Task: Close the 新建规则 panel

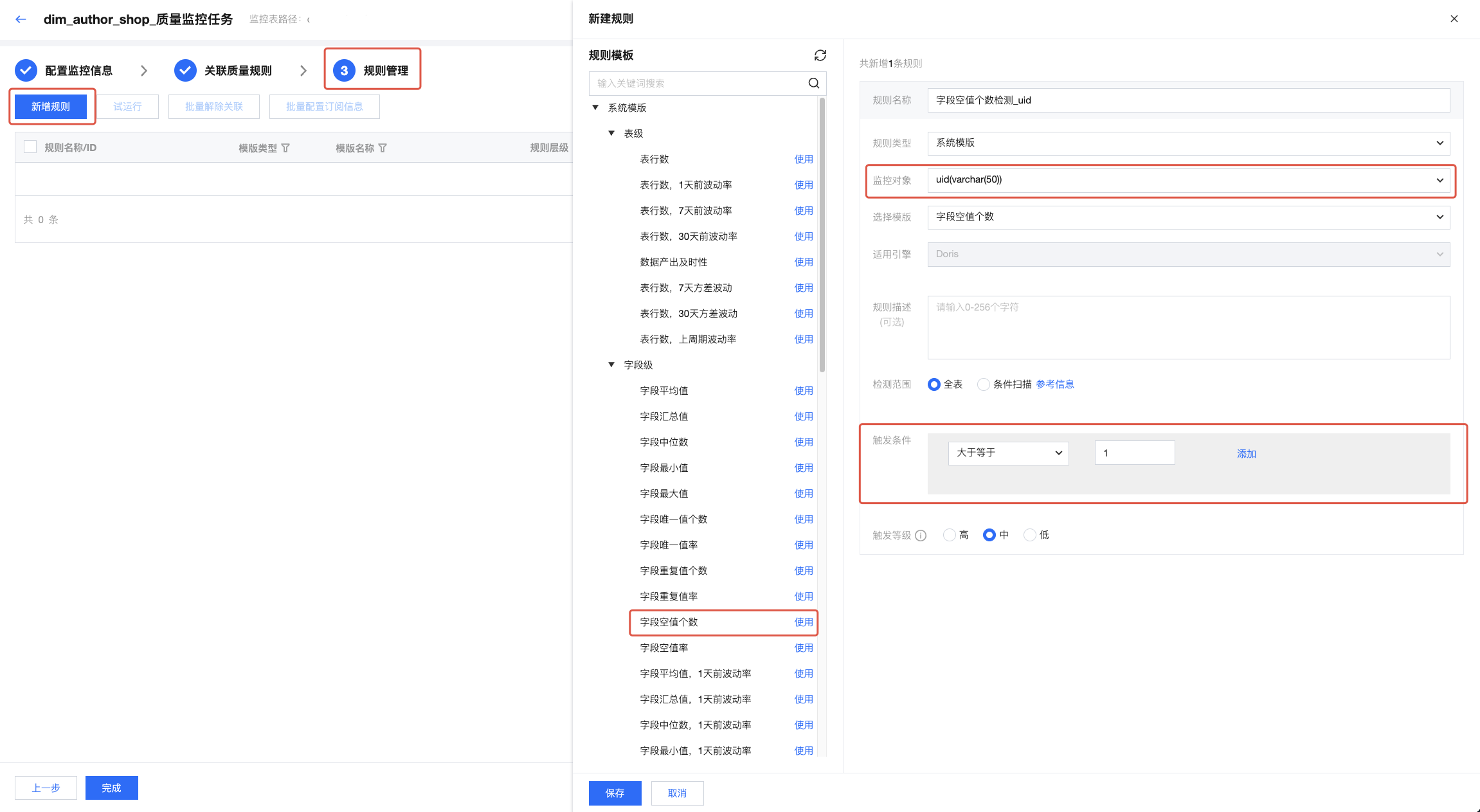Action: (1454, 19)
